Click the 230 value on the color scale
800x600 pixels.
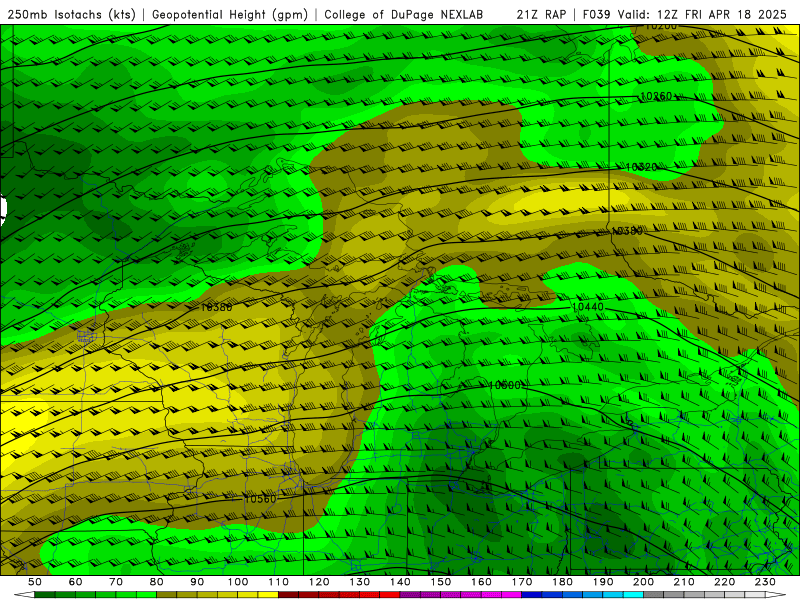tap(765, 582)
